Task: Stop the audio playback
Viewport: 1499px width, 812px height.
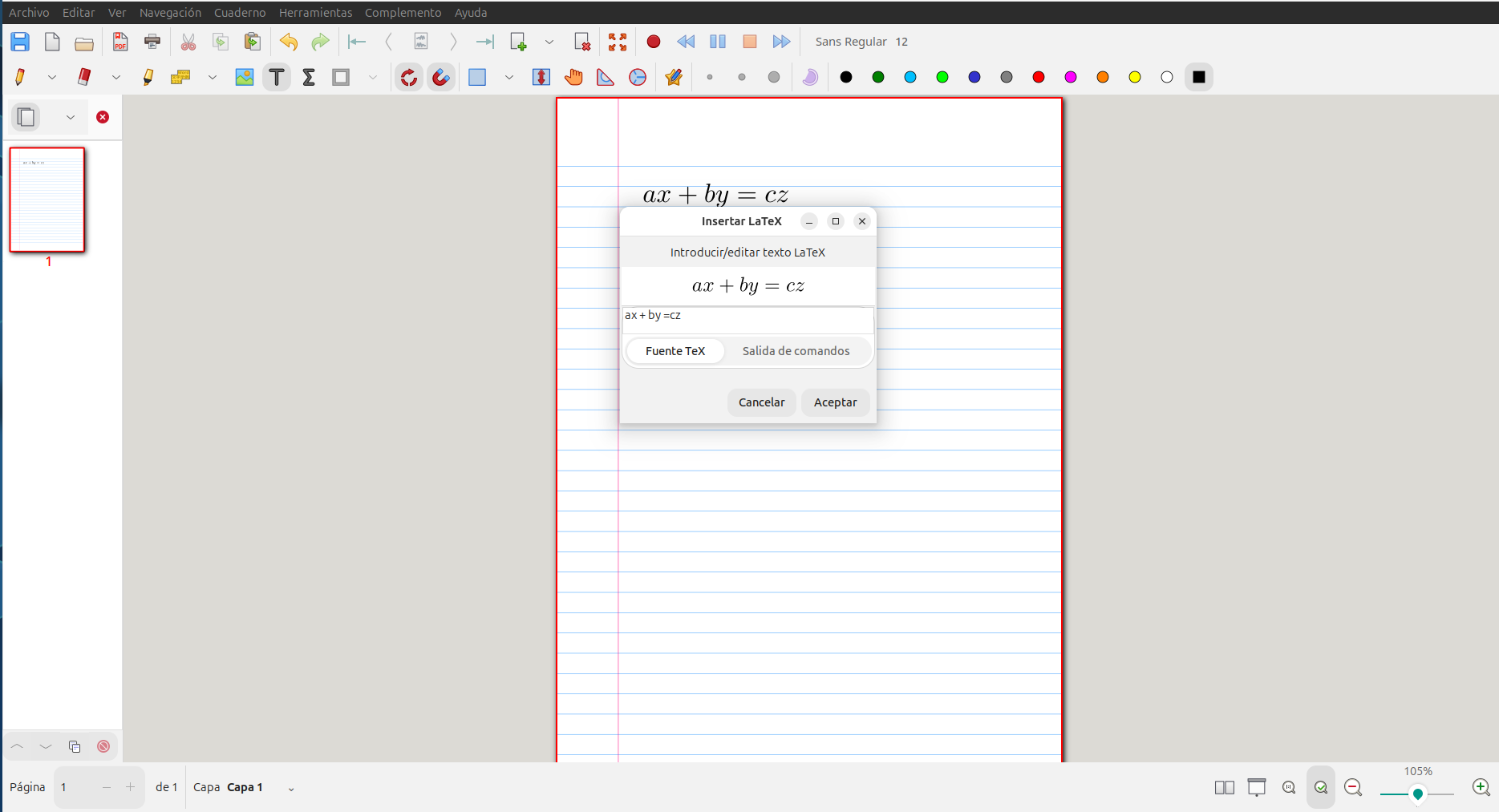Action: 750,42
